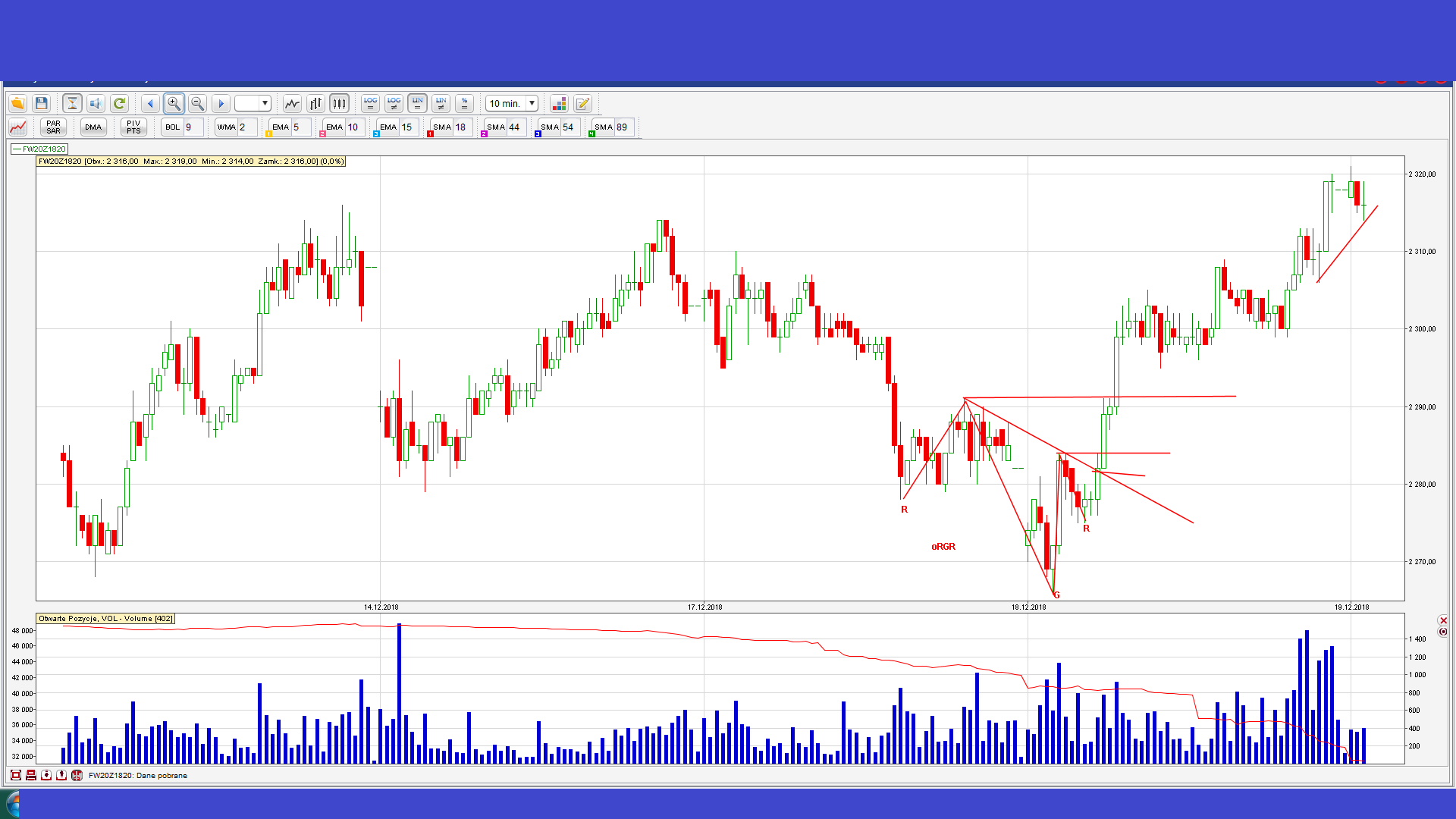Click the SMA 89 green color marker
Screen dimensions: 1456x819
point(591,134)
